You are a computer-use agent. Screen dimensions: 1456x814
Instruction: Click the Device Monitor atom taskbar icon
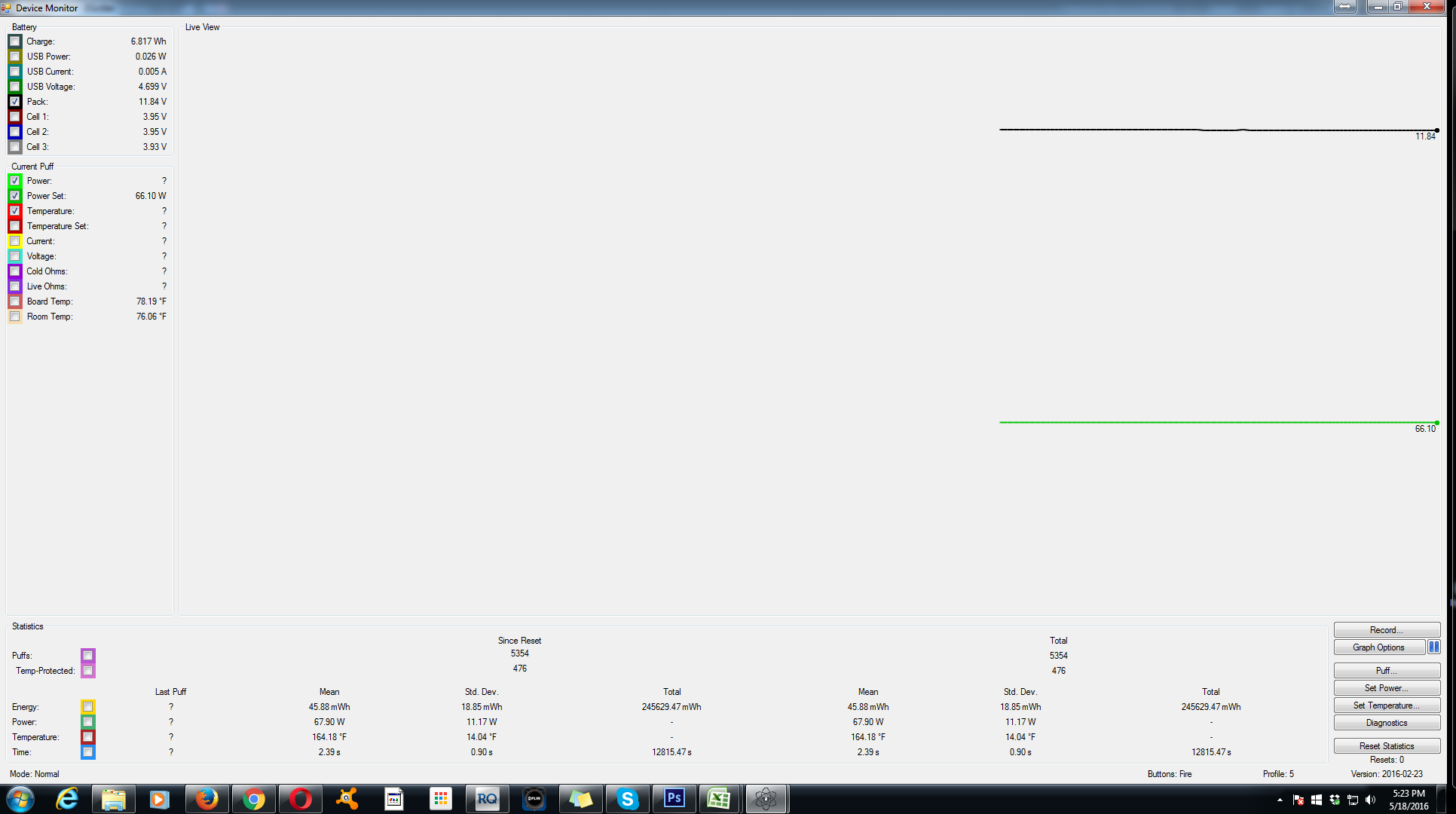766,798
